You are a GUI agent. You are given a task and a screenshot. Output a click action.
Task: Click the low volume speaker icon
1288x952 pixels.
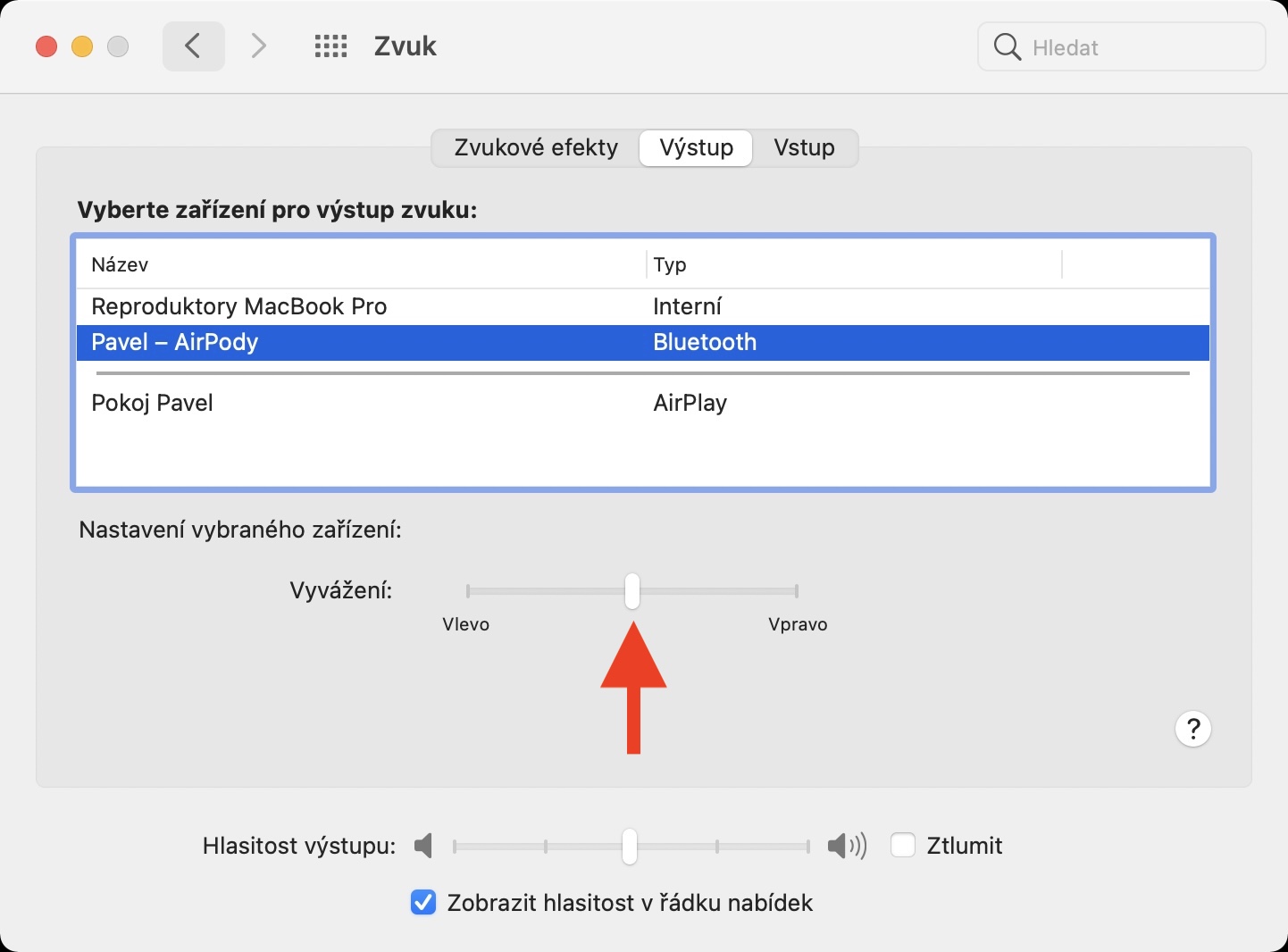click(424, 845)
